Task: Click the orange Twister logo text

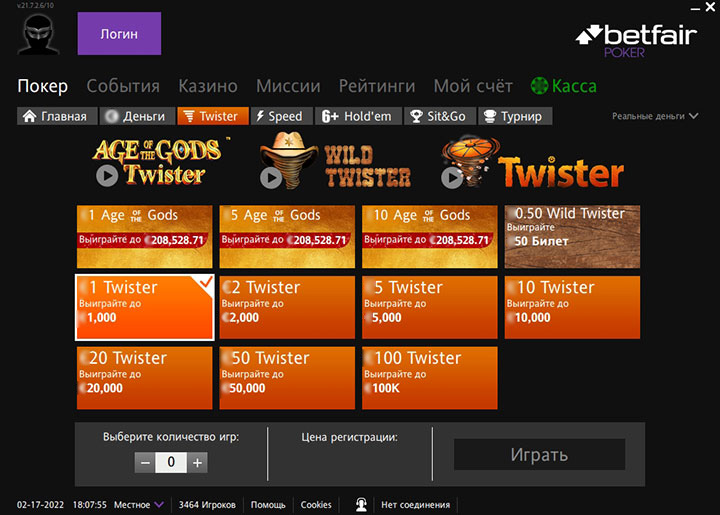Action: click(561, 173)
